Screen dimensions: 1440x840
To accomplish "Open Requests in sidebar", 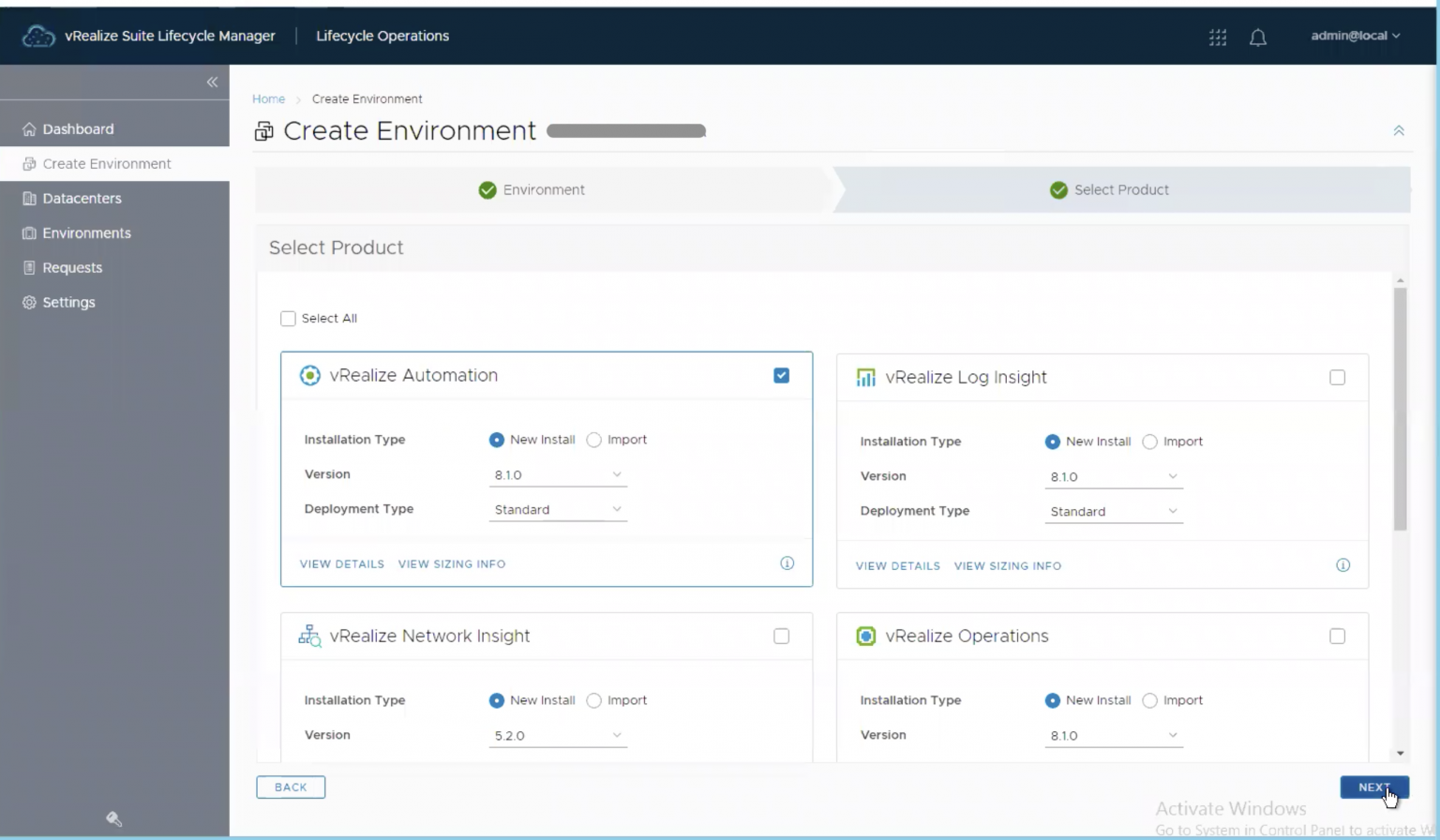I will coord(114,268).
